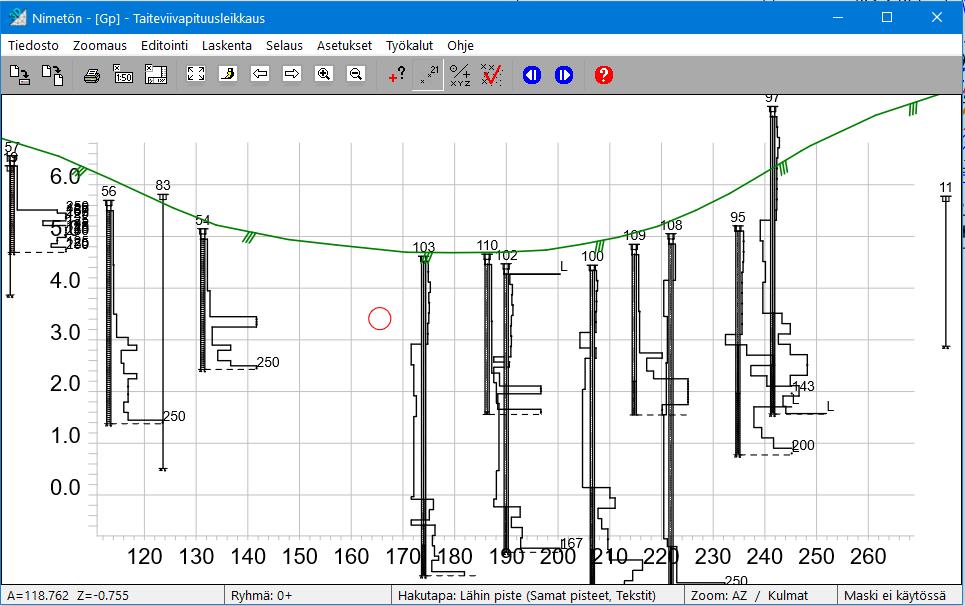The image size is (965, 606).
Task: Click the 167 value near borehole 102
Action: click(x=572, y=543)
